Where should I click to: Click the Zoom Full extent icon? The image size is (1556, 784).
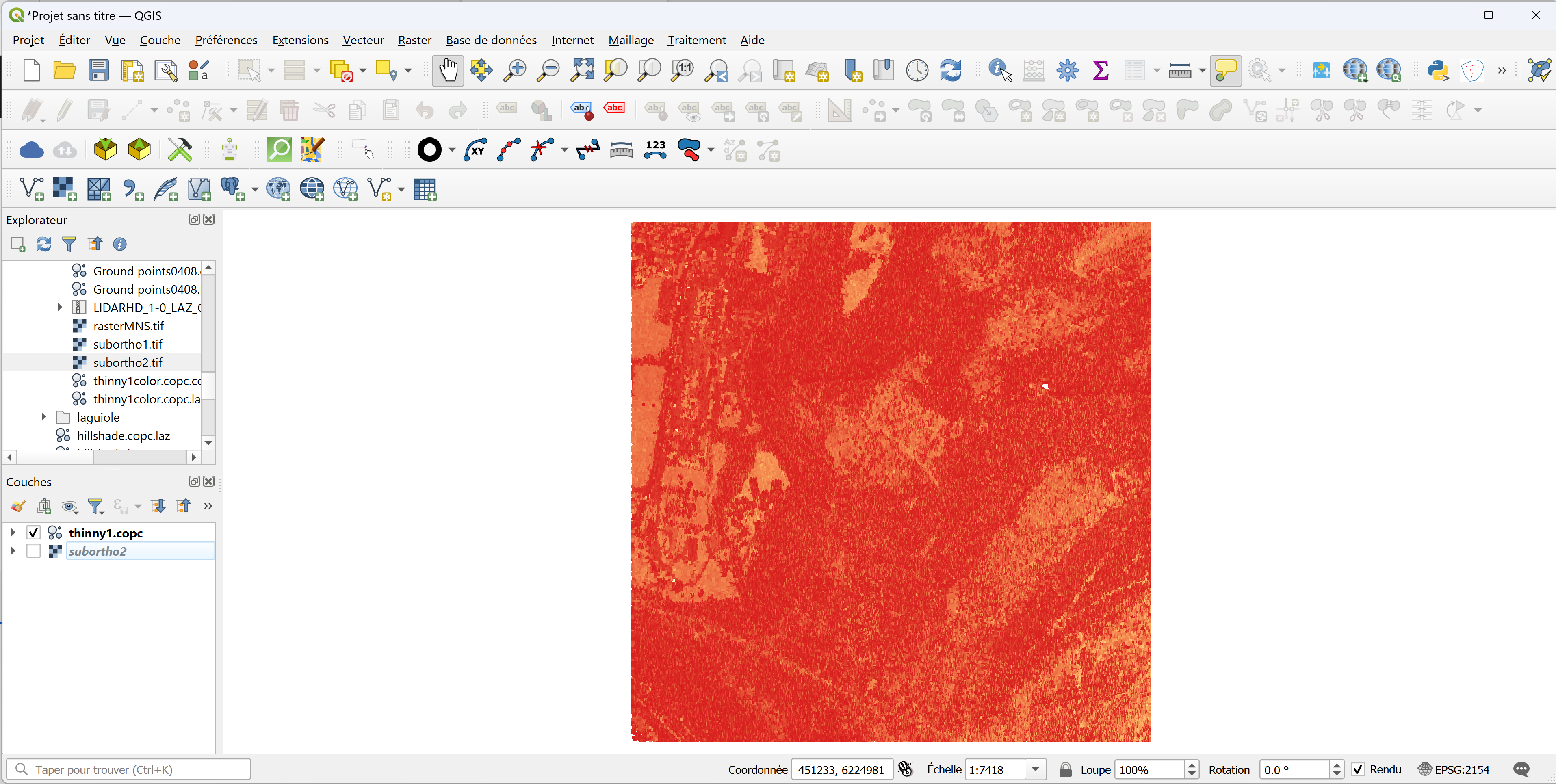click(582, 71)
